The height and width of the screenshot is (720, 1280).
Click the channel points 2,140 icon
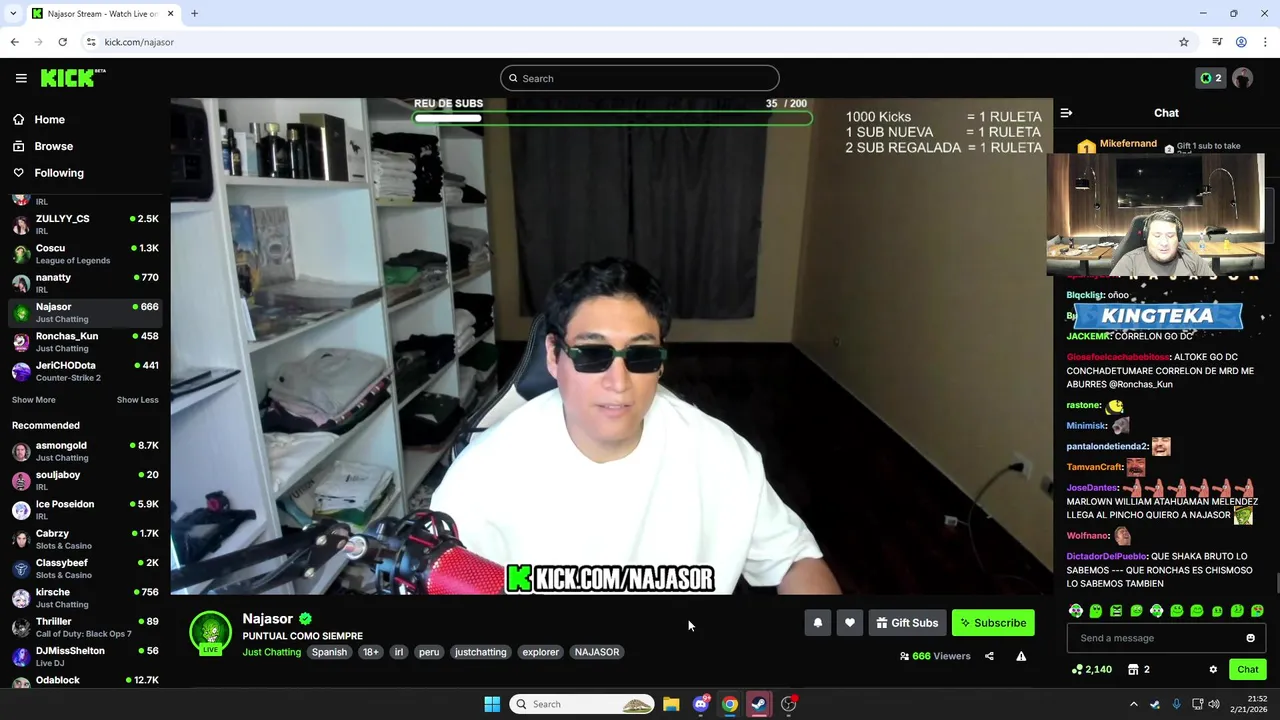click(1091, 669)
